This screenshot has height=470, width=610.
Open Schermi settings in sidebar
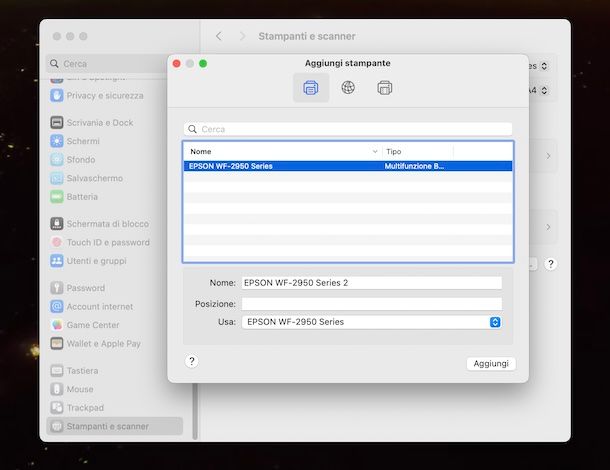click(75, 141)
